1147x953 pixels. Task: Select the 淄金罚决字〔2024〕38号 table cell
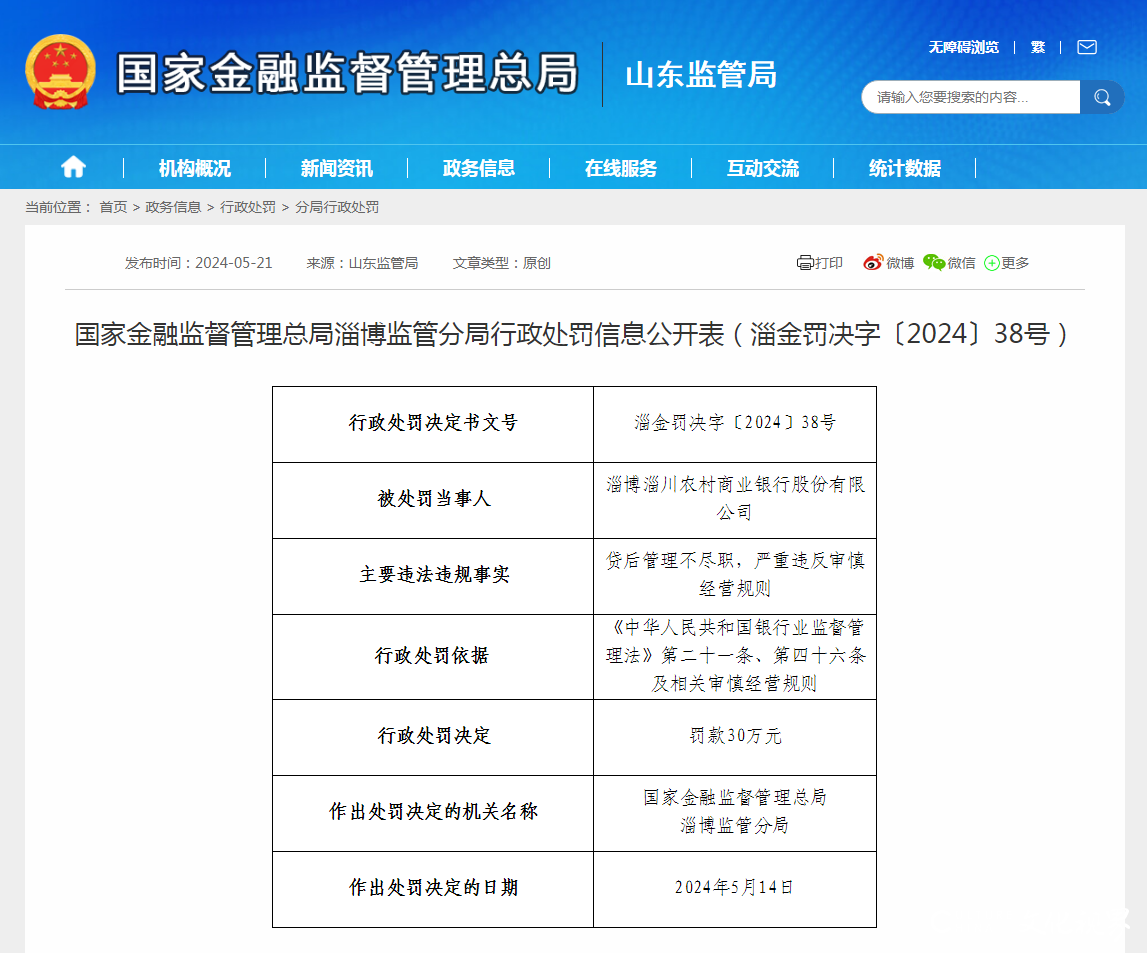click(x=734, y=424)
